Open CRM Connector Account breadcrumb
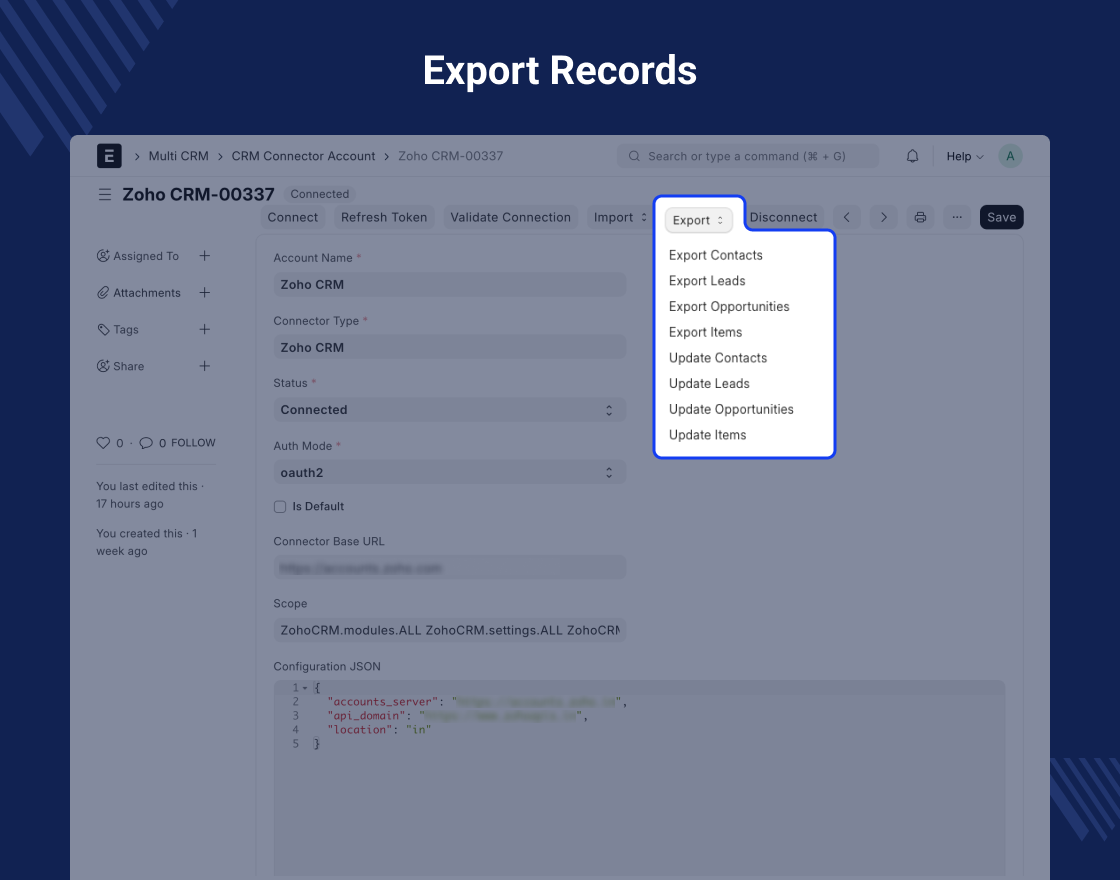This screenshot has height=880, width=1120. click(303, 156)
